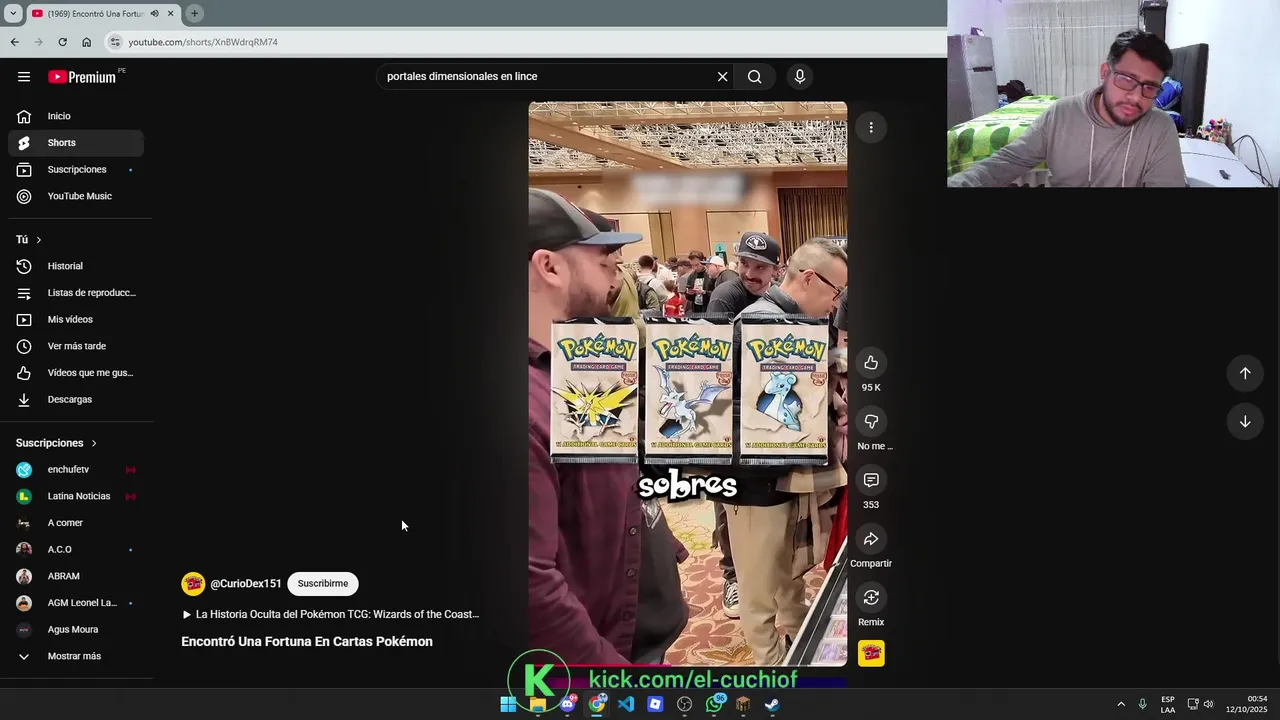Like the Short with thumbs up

coord(871,363)
